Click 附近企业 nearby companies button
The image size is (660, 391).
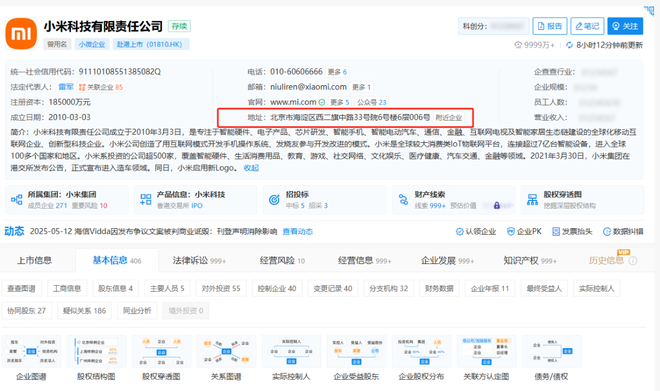[x=448, y=117]
